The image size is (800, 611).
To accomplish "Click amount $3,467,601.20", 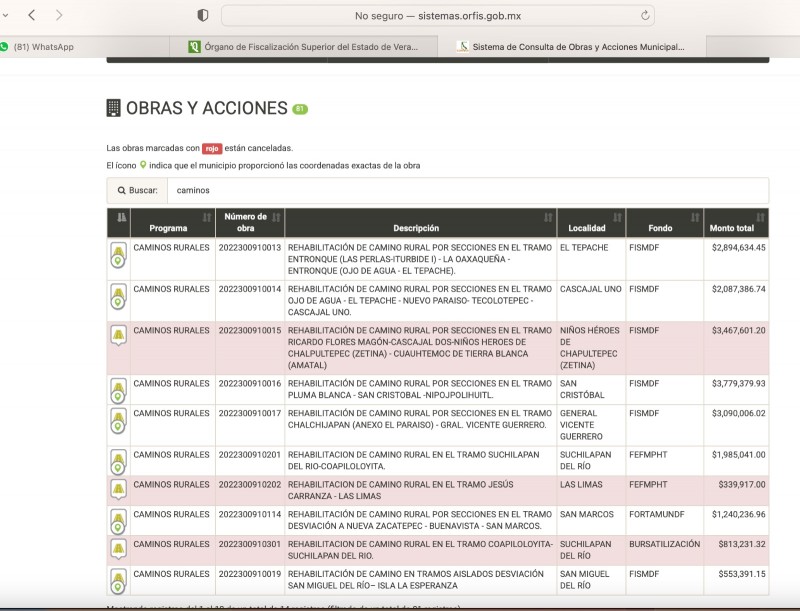I will pos(739,330).
